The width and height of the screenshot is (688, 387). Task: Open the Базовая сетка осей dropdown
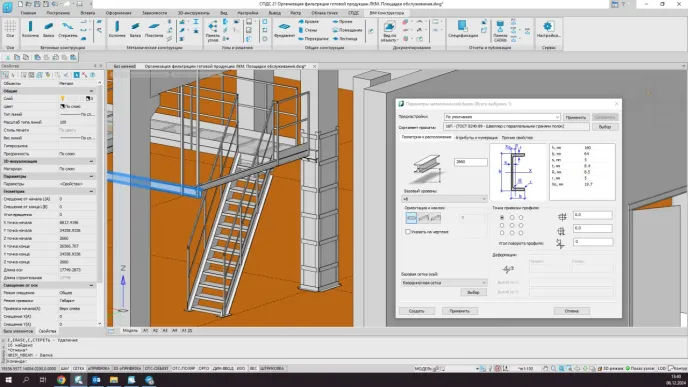444,283
